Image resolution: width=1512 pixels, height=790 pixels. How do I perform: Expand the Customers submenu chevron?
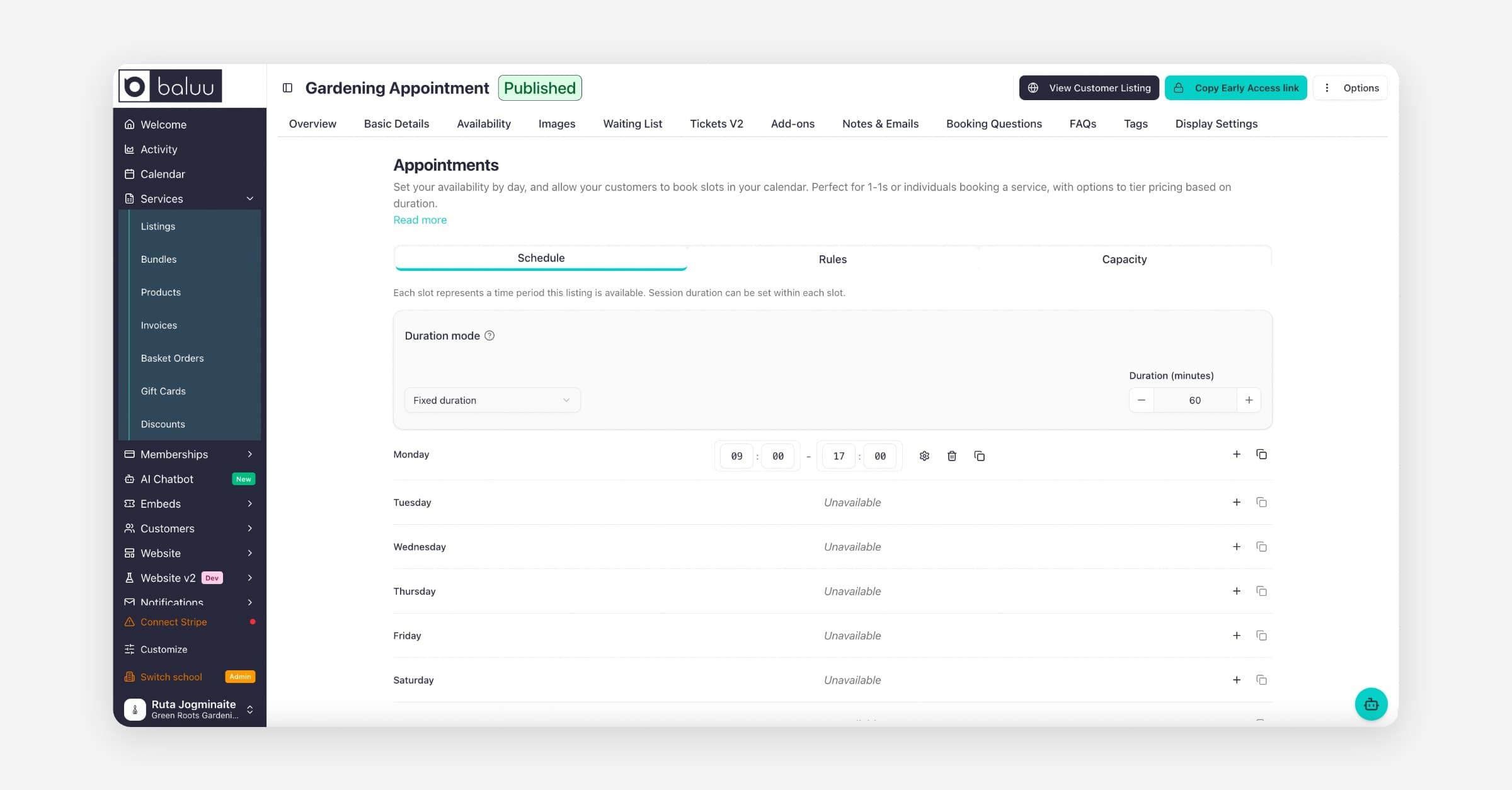(x=250, y=528)
